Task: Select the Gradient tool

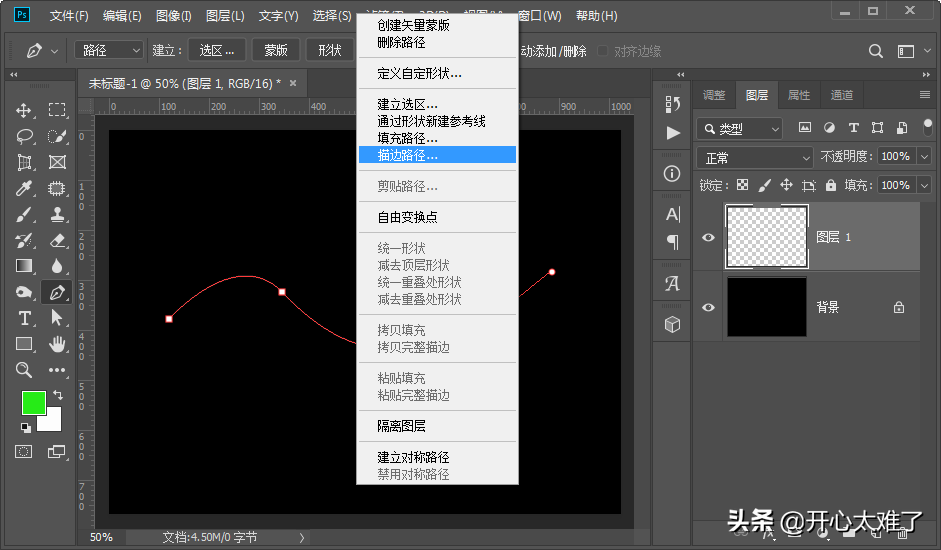Action: coord(25,266)
